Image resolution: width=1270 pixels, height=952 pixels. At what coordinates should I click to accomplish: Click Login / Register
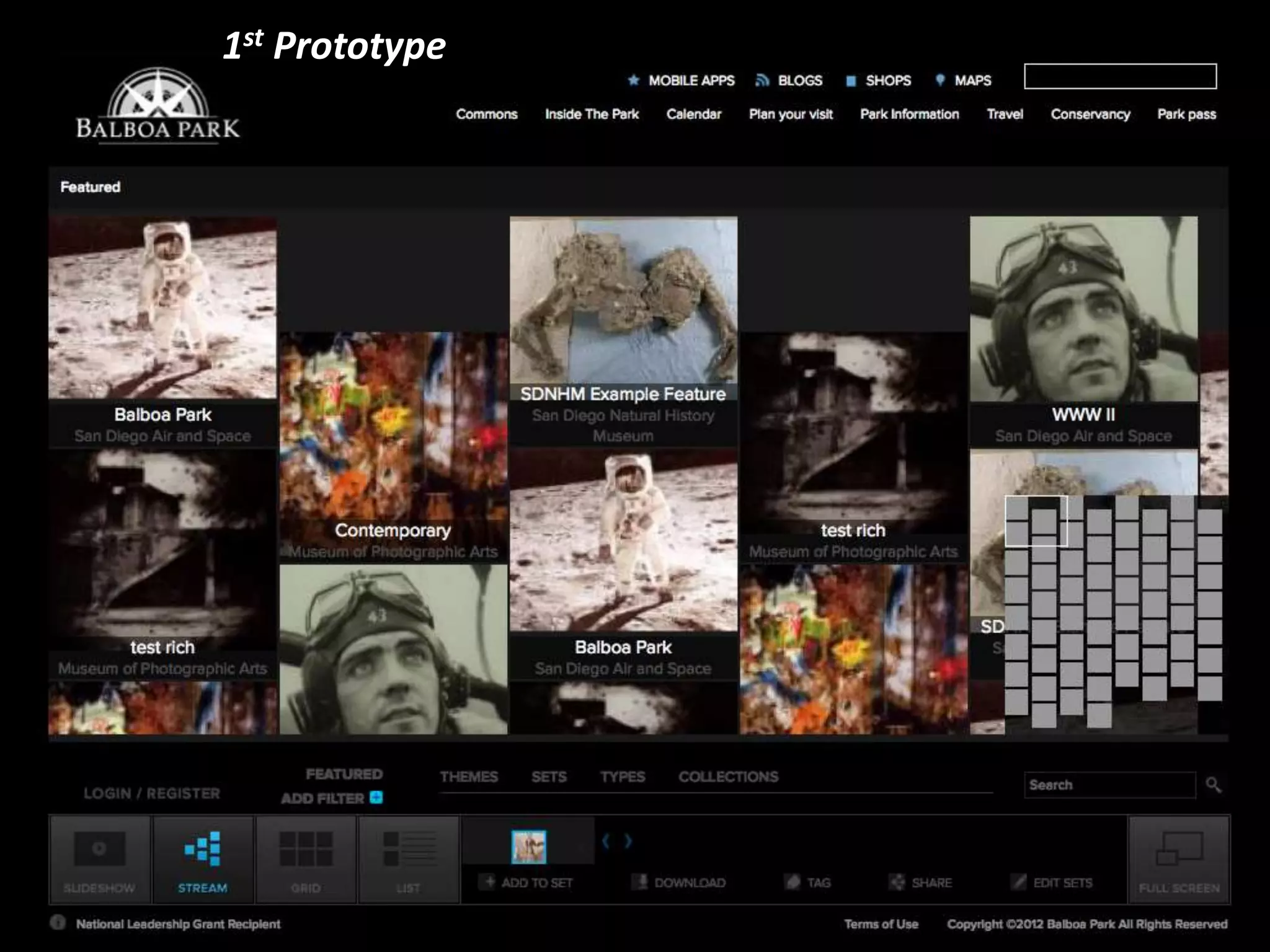pos(152,793)
